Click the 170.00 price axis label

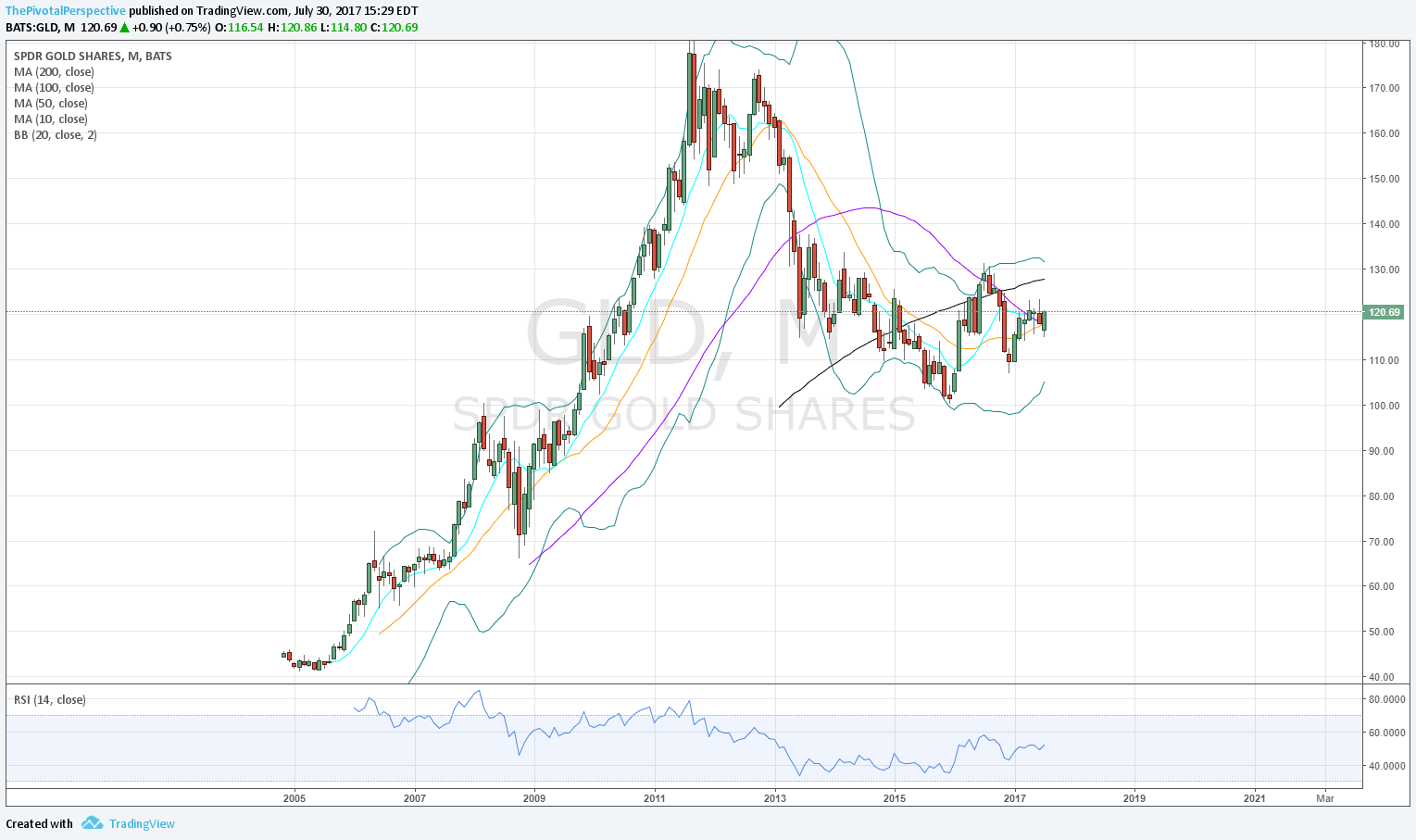(x=1384, y=88)
